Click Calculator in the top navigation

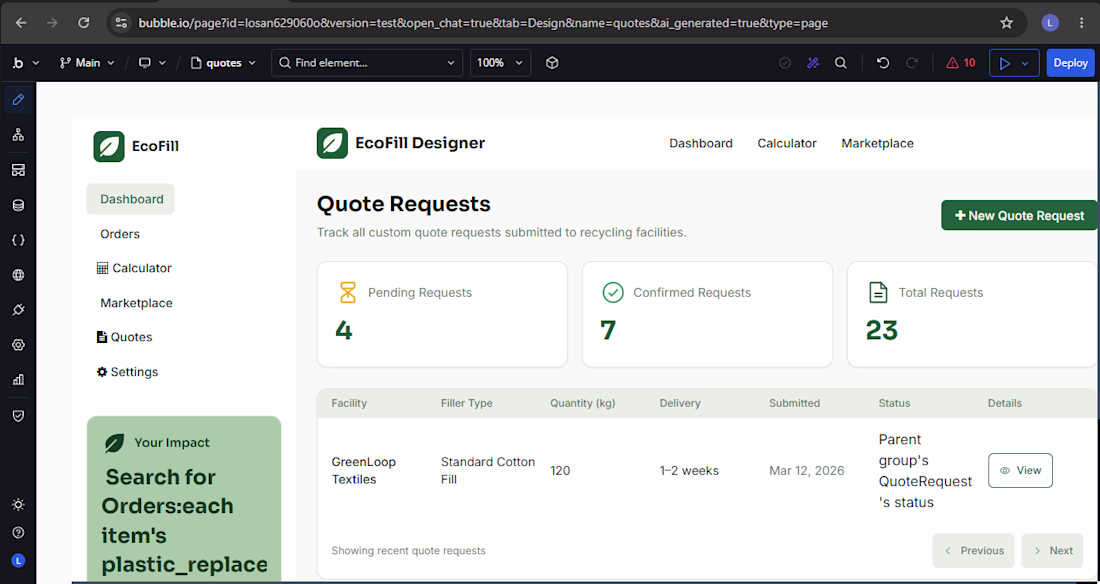tap(787, 143)
